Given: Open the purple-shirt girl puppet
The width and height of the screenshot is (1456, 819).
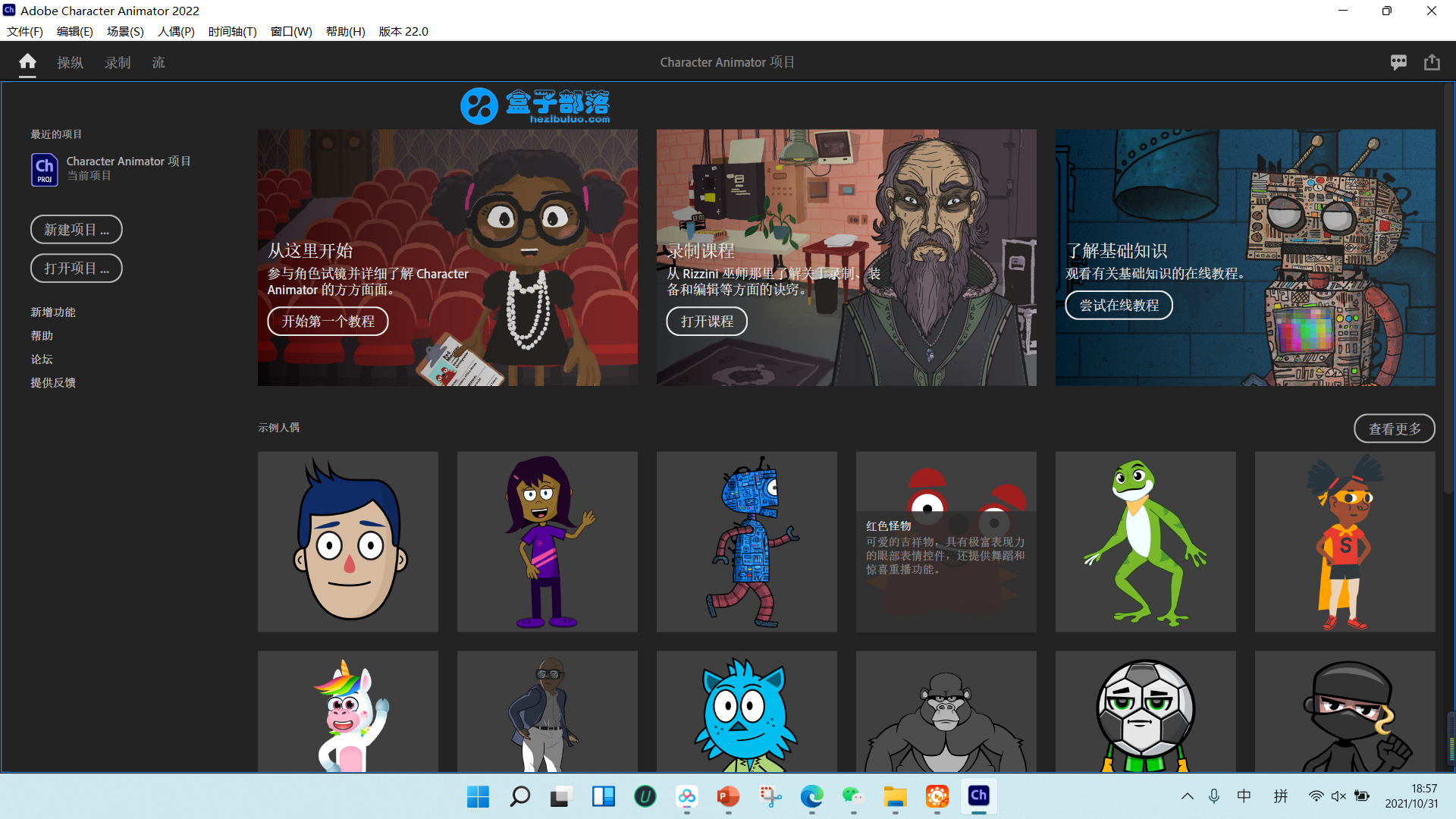Looking at the screenshot, I should coord(548,541).
